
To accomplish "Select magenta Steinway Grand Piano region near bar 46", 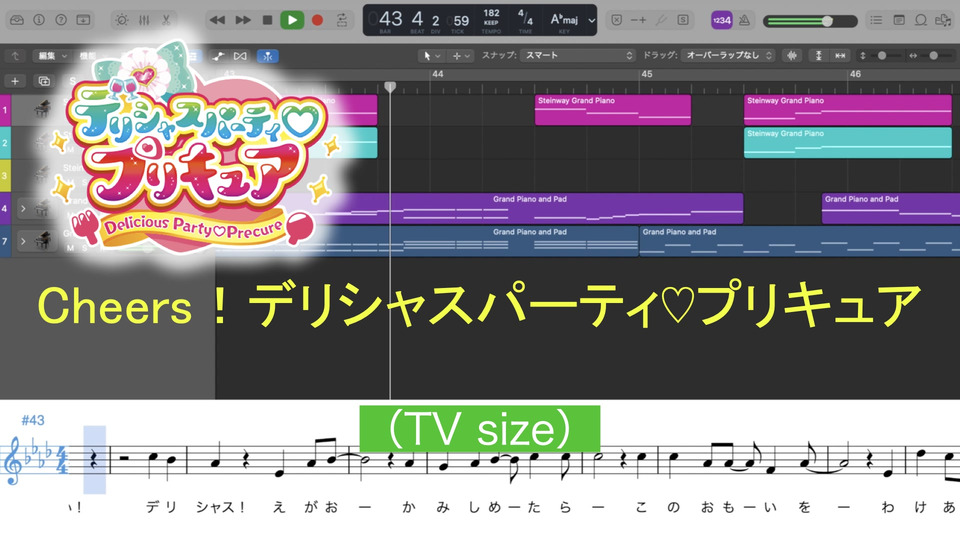I will (848, 110).
